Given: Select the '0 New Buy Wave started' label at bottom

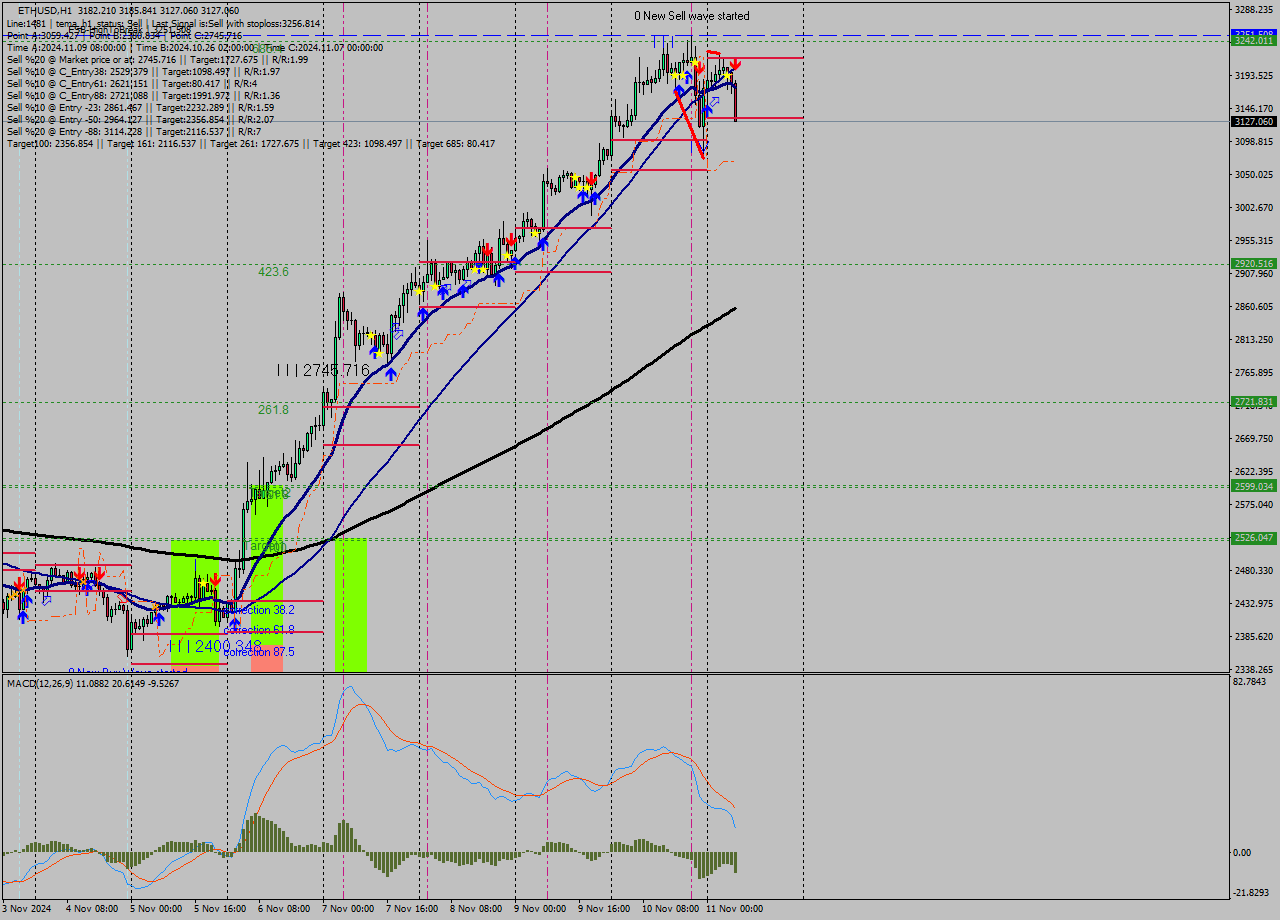Looking at the screenshot, I should point(128,669).
